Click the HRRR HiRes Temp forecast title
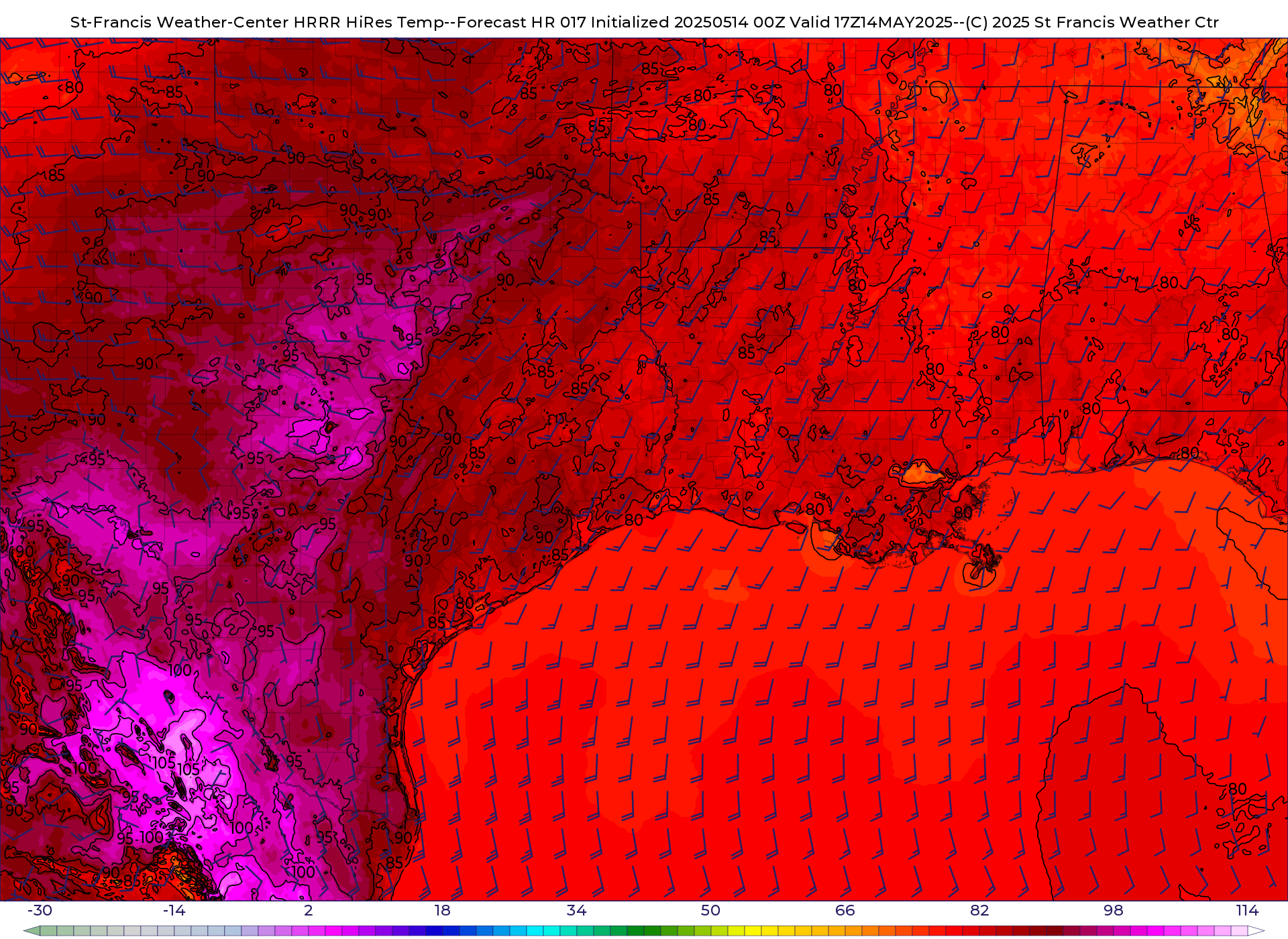 pyautogui.click(x=644, y=22)
